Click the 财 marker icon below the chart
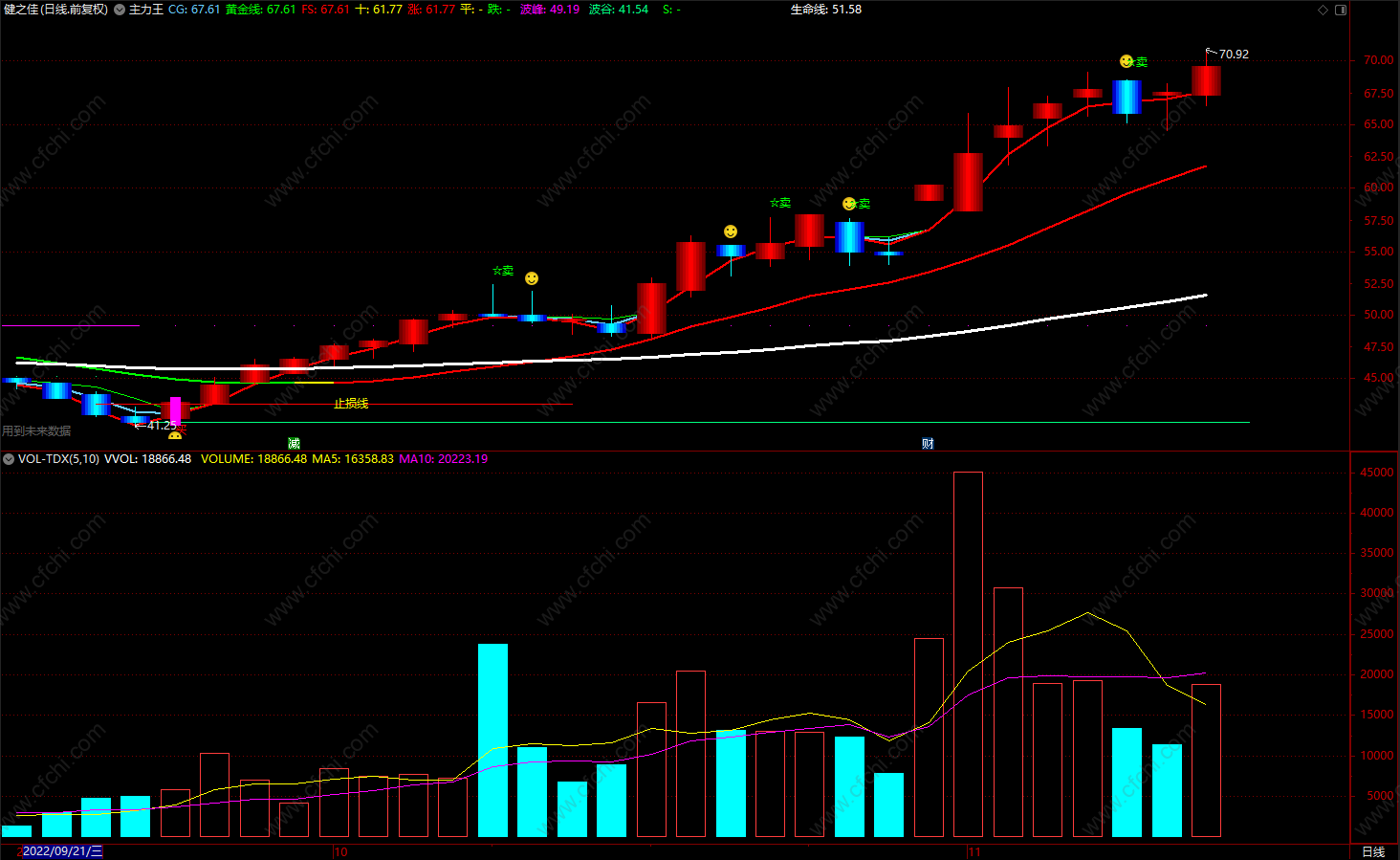1400x860 pixels. (928, 443)
